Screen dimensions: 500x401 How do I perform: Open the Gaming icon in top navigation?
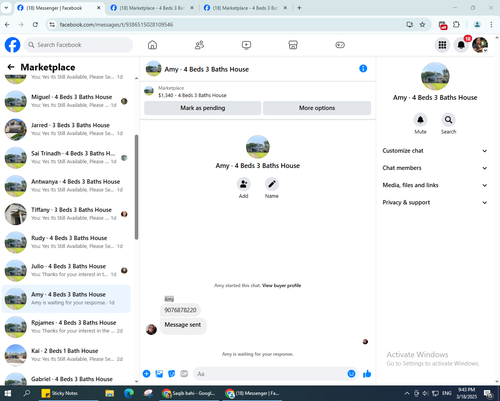340,45
